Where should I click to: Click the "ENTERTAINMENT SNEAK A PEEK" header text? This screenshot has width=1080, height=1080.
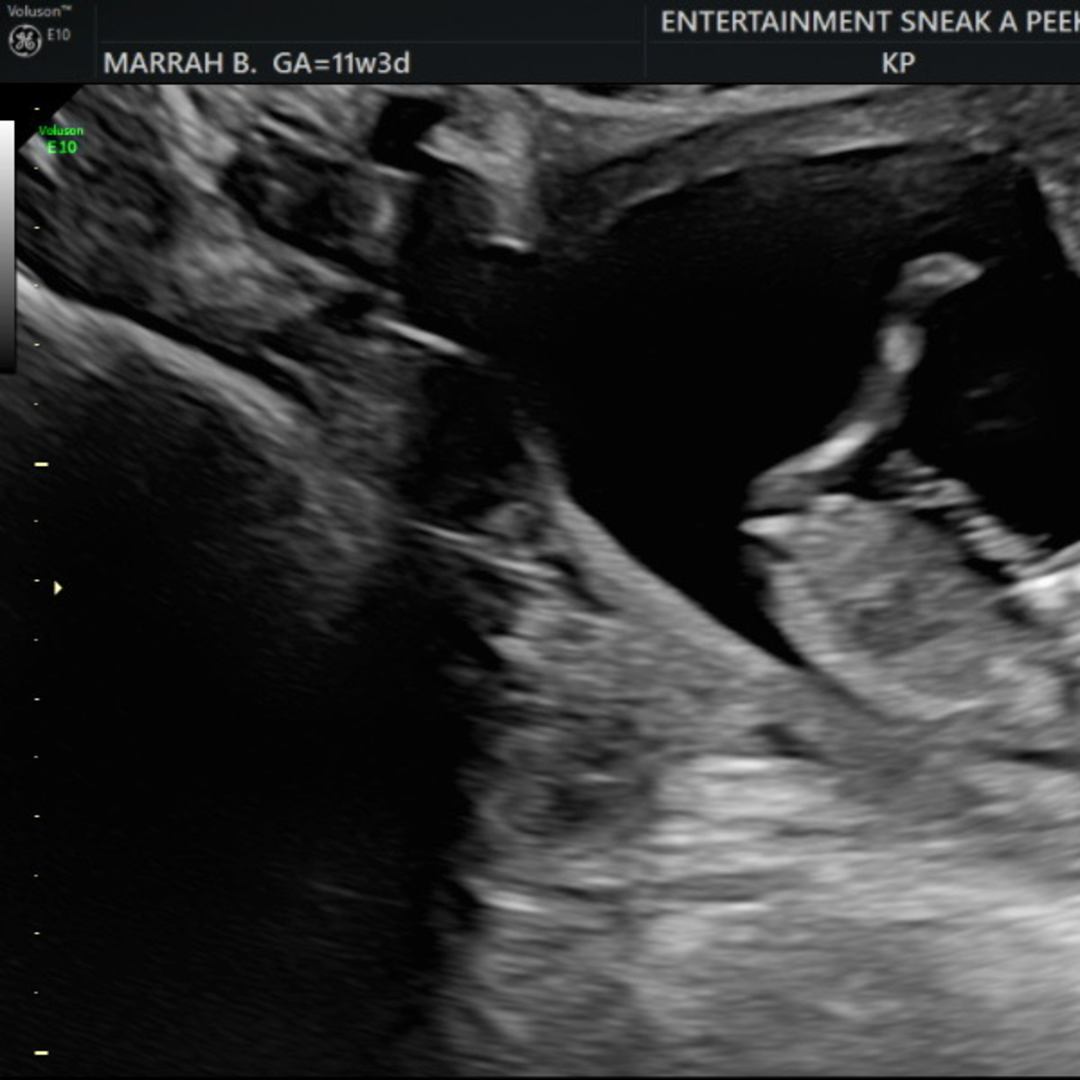(x=870, y=22)
